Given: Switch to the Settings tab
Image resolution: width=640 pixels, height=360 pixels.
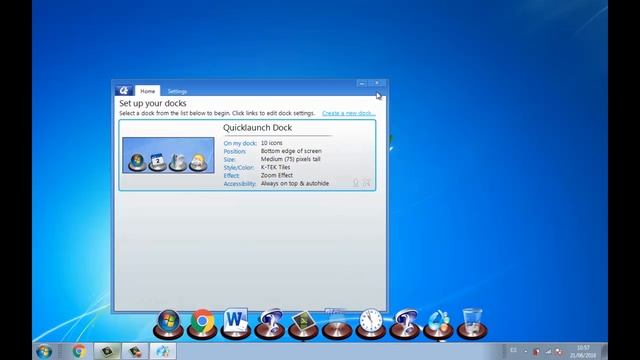Looking at the screenshot, I should tap(177, 91).
